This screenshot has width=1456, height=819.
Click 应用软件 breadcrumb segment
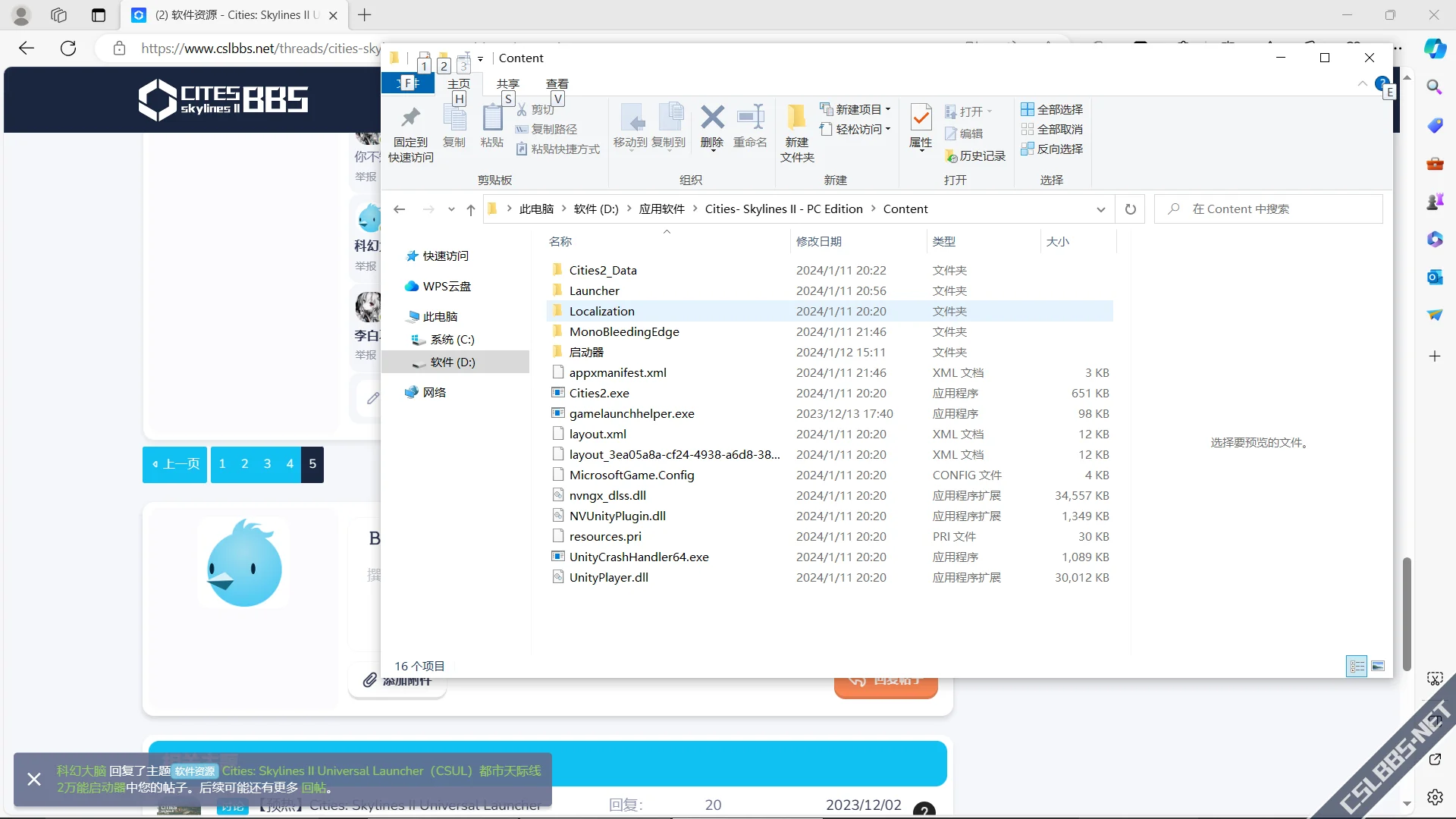coord(661,209)
